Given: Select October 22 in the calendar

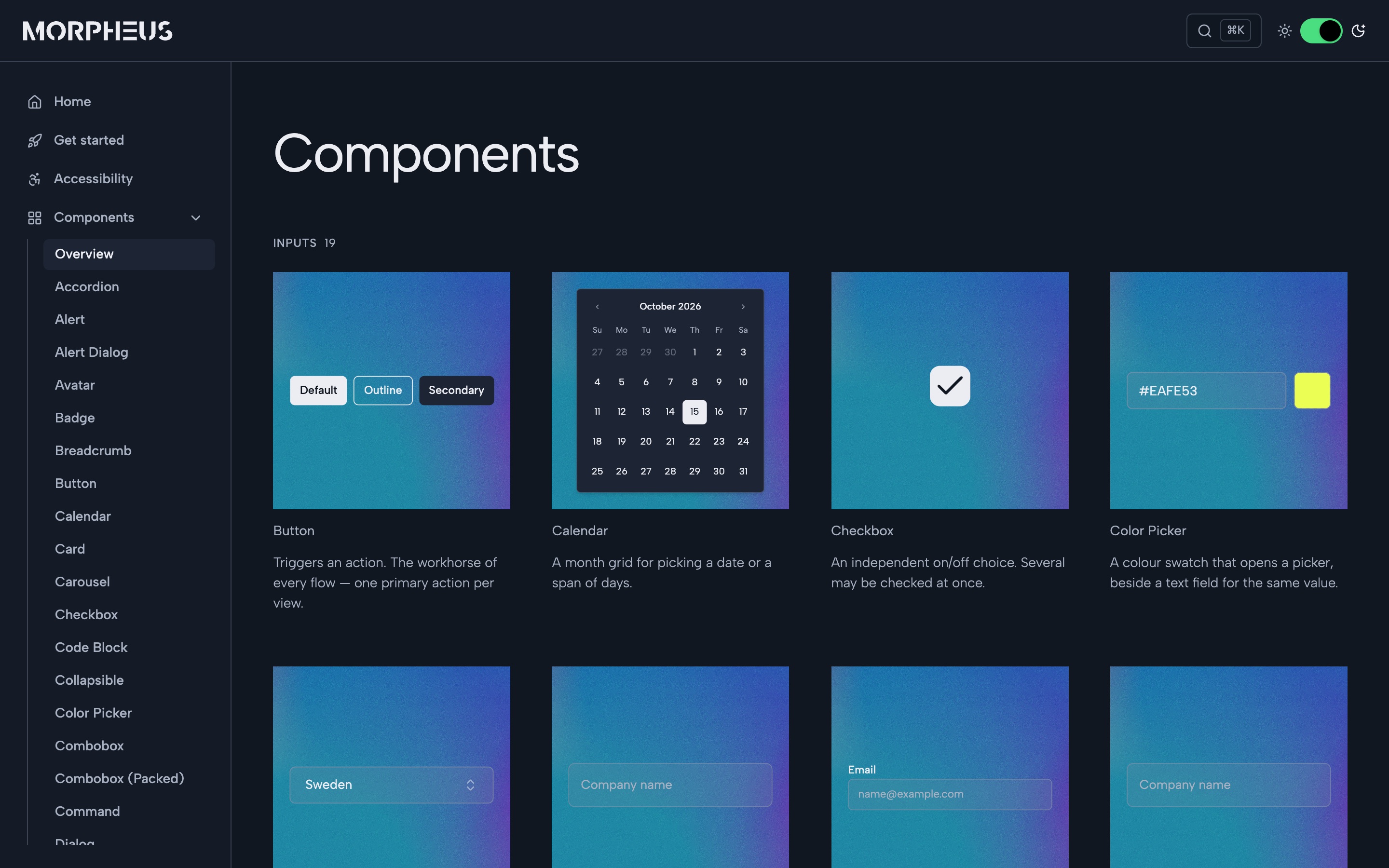Looking at the screenshot, I should (694, 441).
